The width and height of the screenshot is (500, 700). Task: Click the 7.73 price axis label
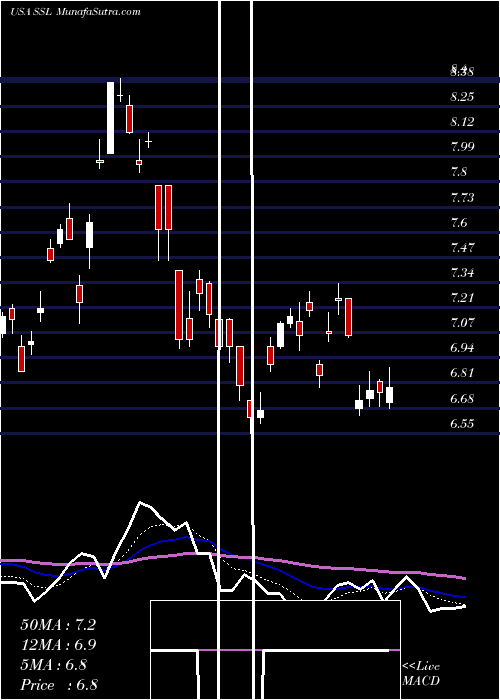tap(462, 197)
